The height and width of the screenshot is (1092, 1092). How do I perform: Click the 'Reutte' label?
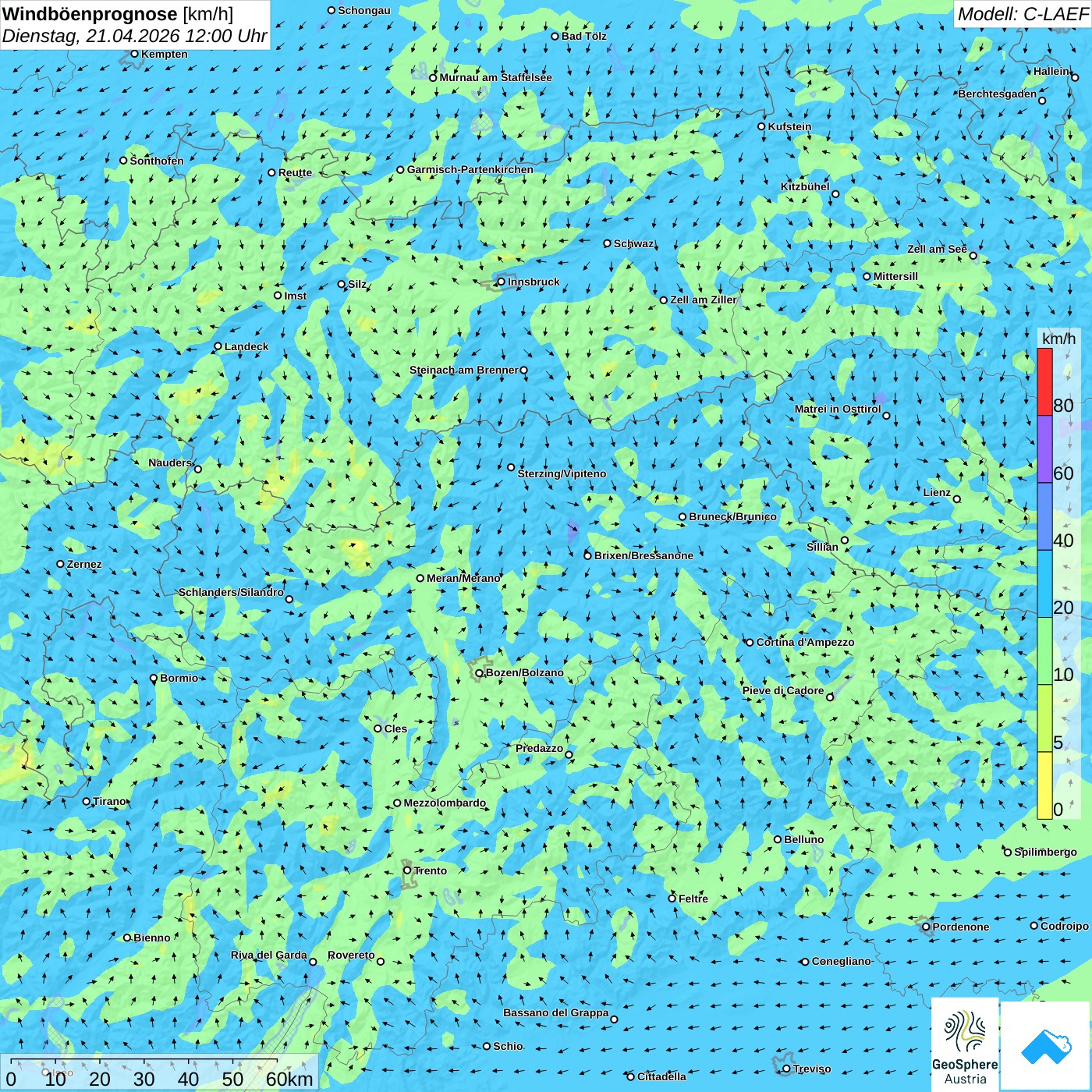pyautogui.click(x=295, y=172)
